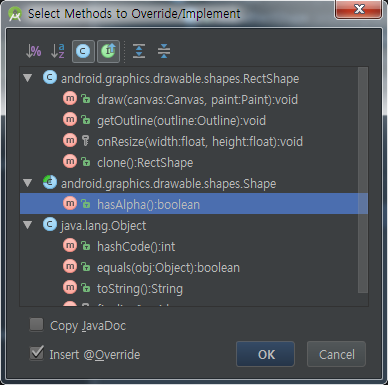Toggle the show classes button

pyautogui.click(x=83, y=51)
